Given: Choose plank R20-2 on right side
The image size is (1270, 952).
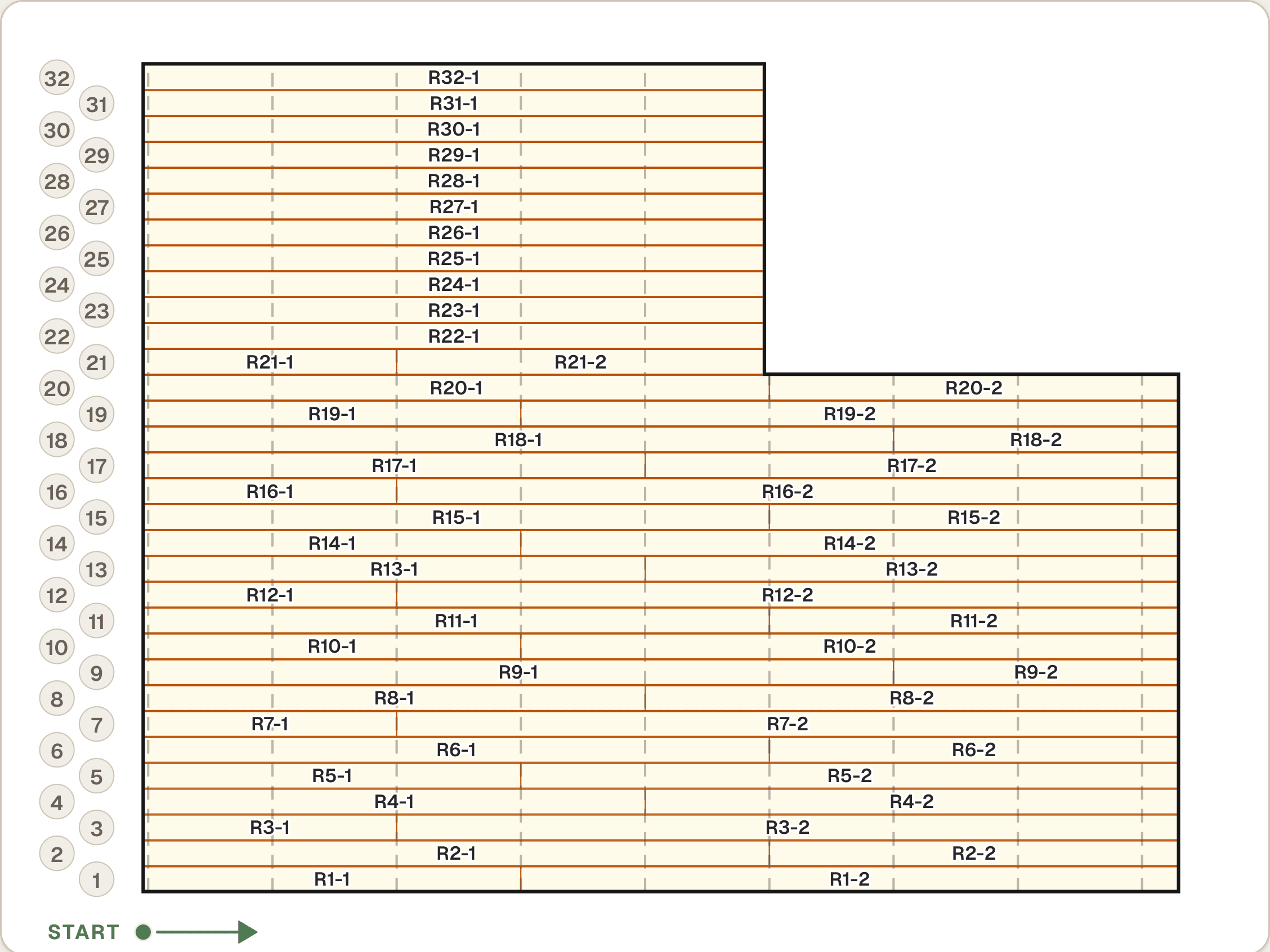Looking at the screenshot, I should click(973, 388).
